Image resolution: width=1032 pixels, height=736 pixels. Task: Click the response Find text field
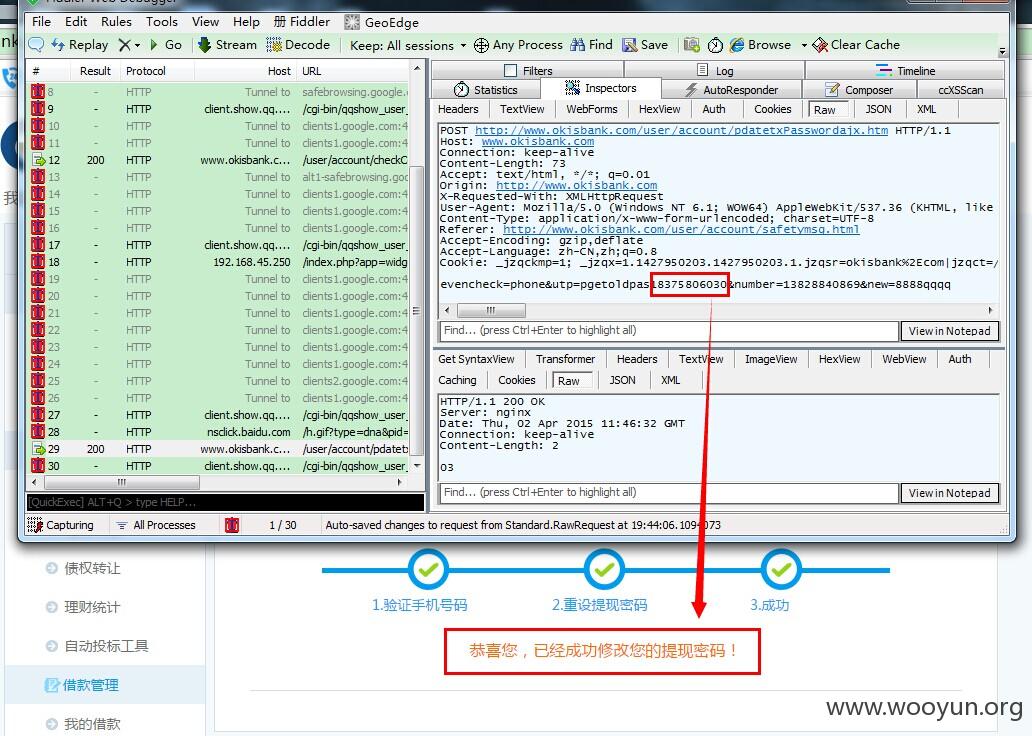669,492
